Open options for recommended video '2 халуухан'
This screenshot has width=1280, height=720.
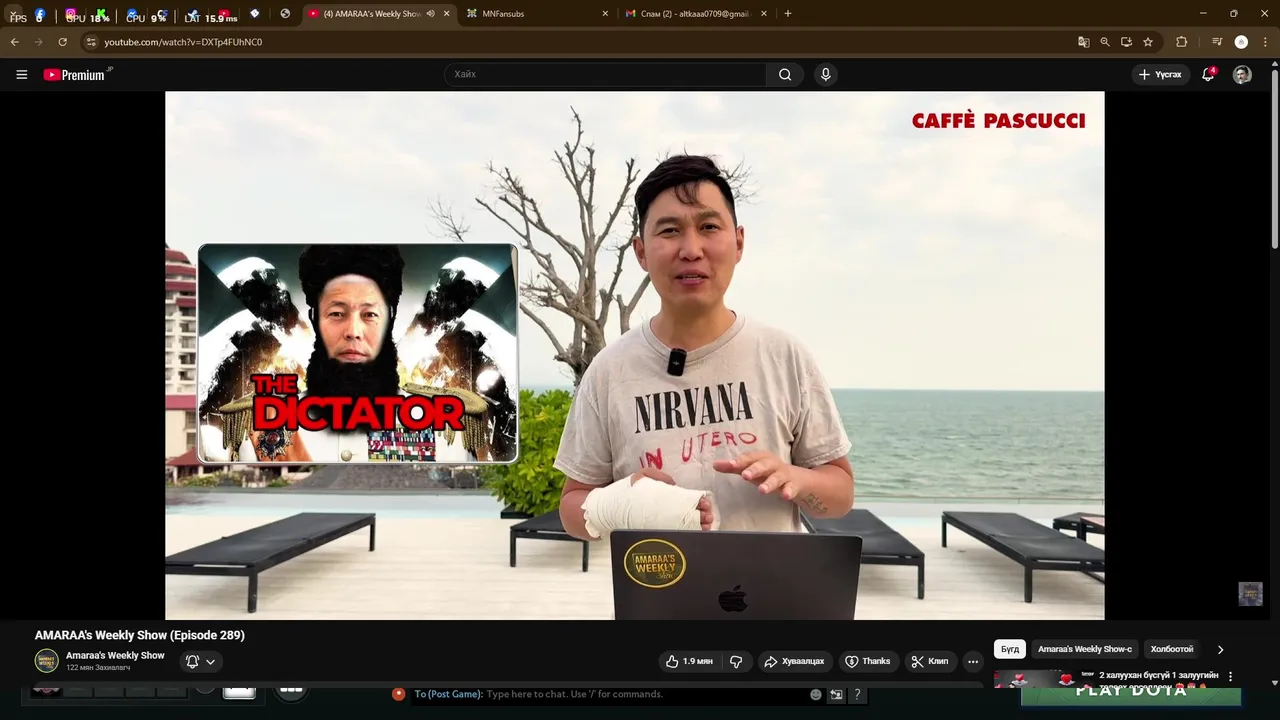pyautogui.click(x=1230, y=677)
